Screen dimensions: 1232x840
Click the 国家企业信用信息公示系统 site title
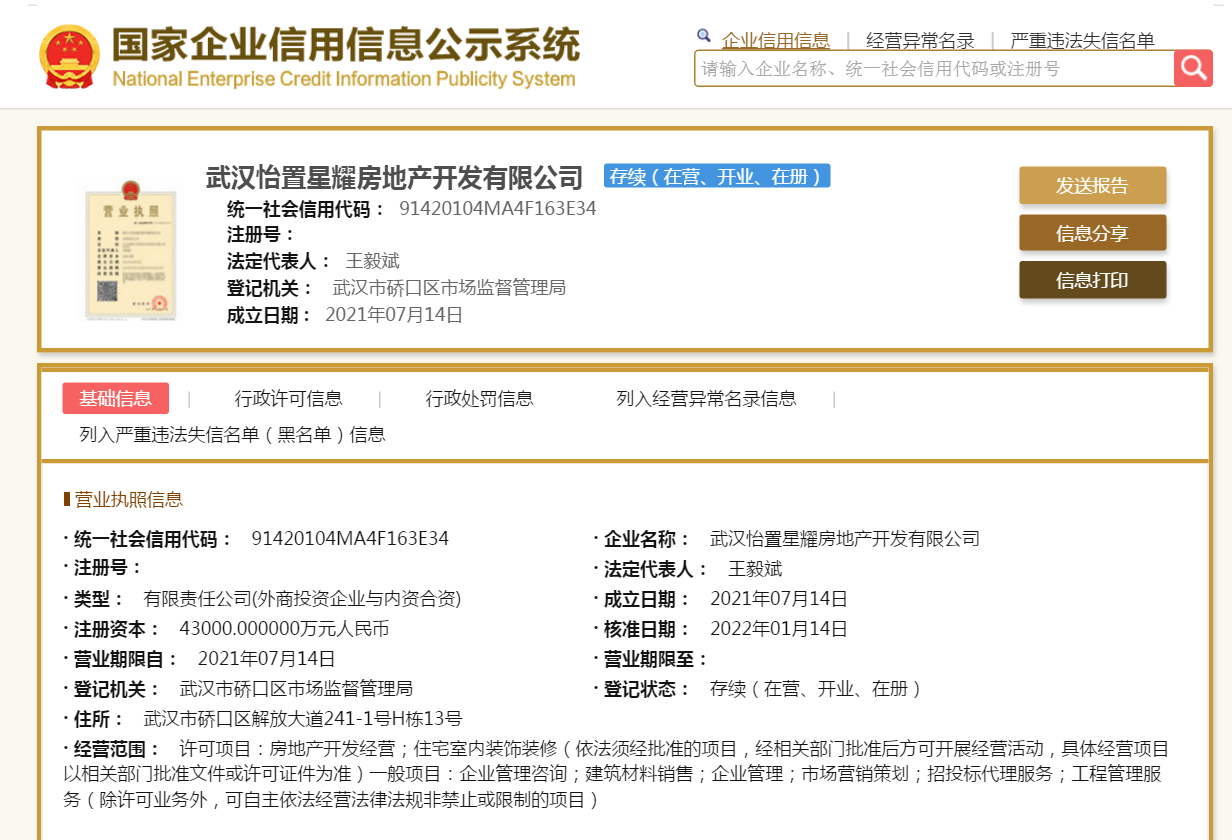coord(345,44)
